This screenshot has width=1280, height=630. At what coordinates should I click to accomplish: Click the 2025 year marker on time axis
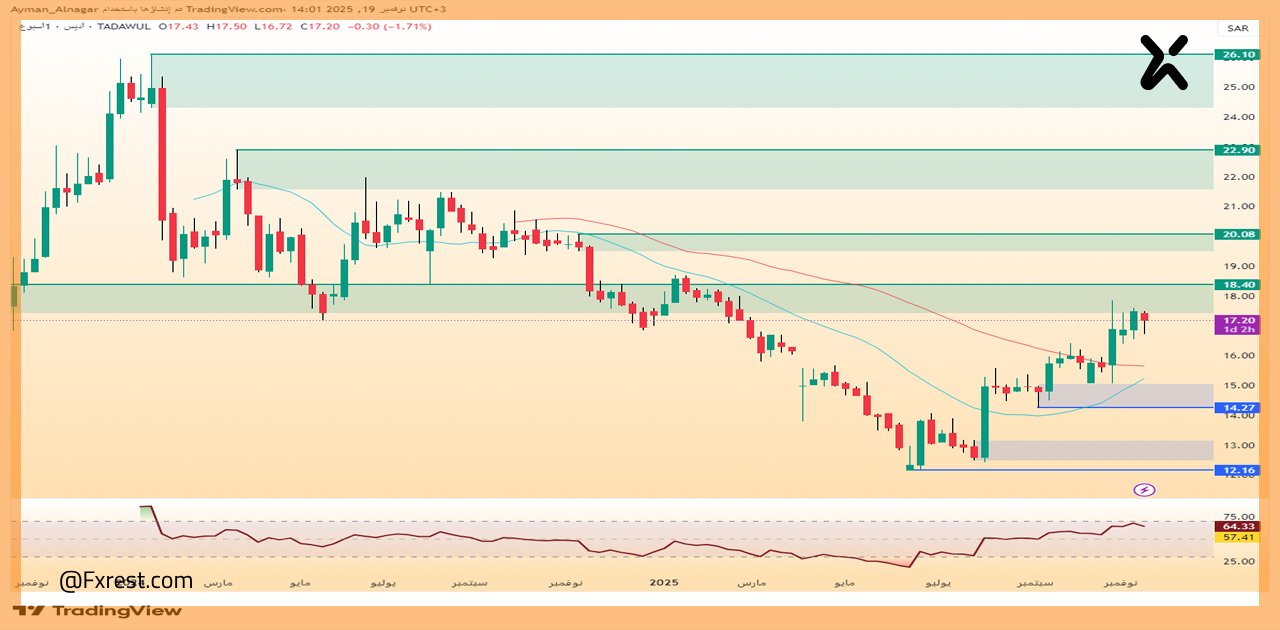(664, 582)
